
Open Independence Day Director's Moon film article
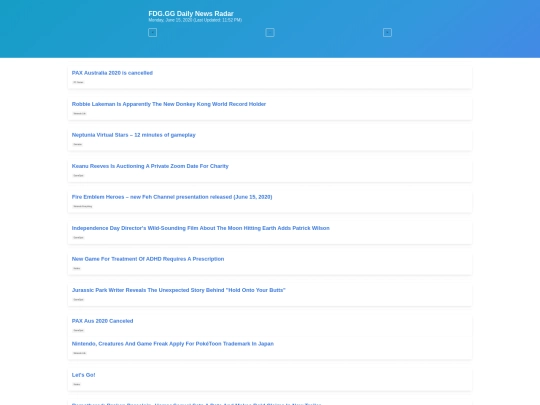point(201,228)
